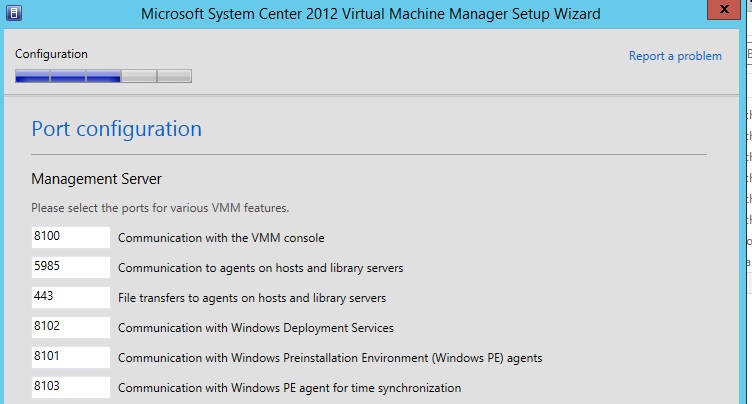The height and width of the screenshot is (404, 752).
Task: Click the 8102 Windows Deployment Services port field
Action: pos(70,328)
